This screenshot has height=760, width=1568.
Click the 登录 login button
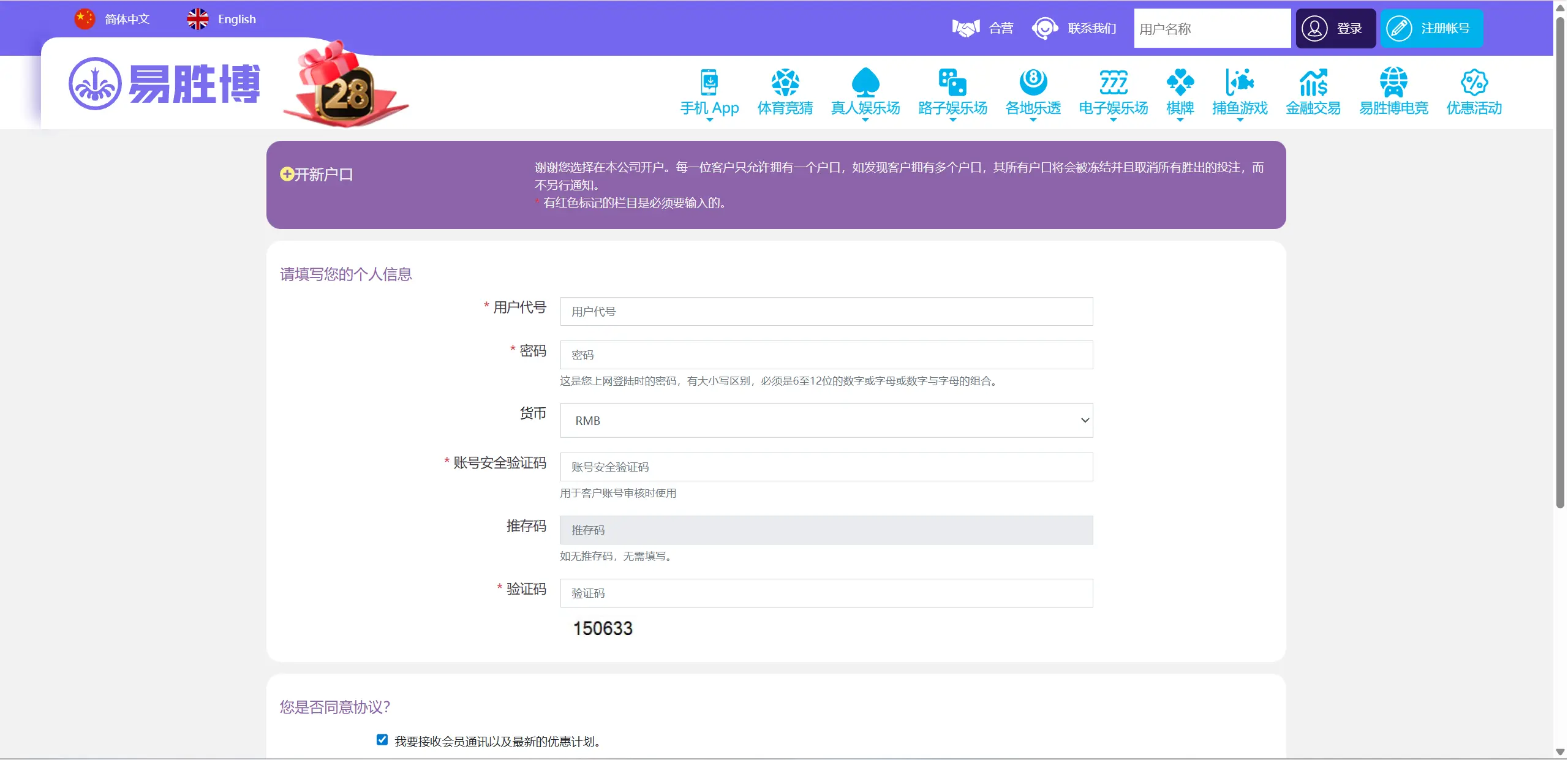(1335, 28)
